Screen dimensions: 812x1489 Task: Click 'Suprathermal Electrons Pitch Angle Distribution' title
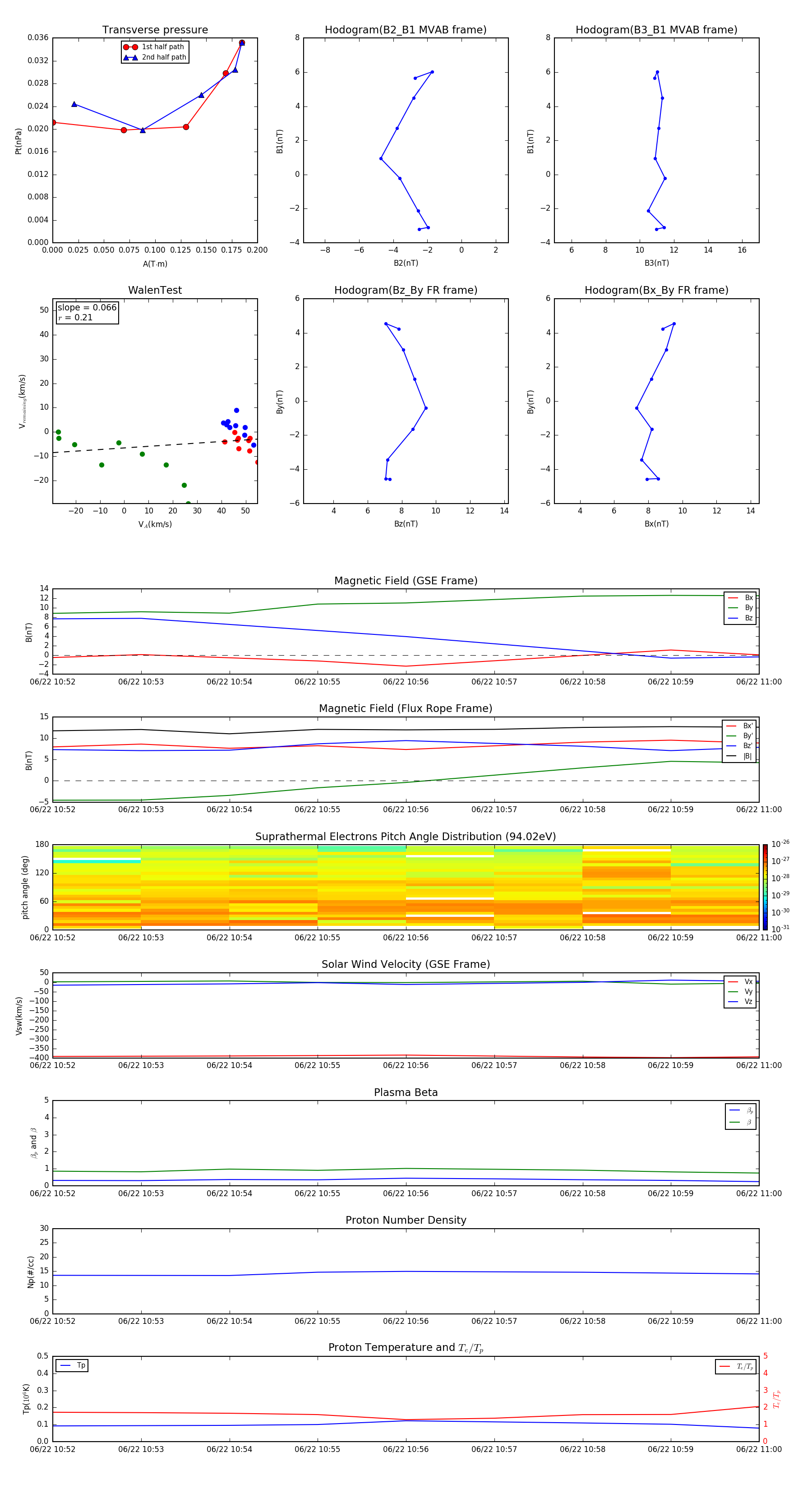click(406, 837)
